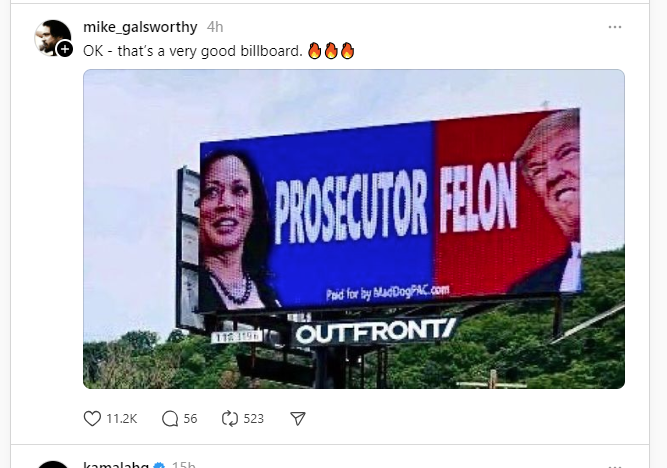This screenshot has height=468, width=667.
Task: Repost using the circular arrows icon
Action: click(x=230, y=419)
